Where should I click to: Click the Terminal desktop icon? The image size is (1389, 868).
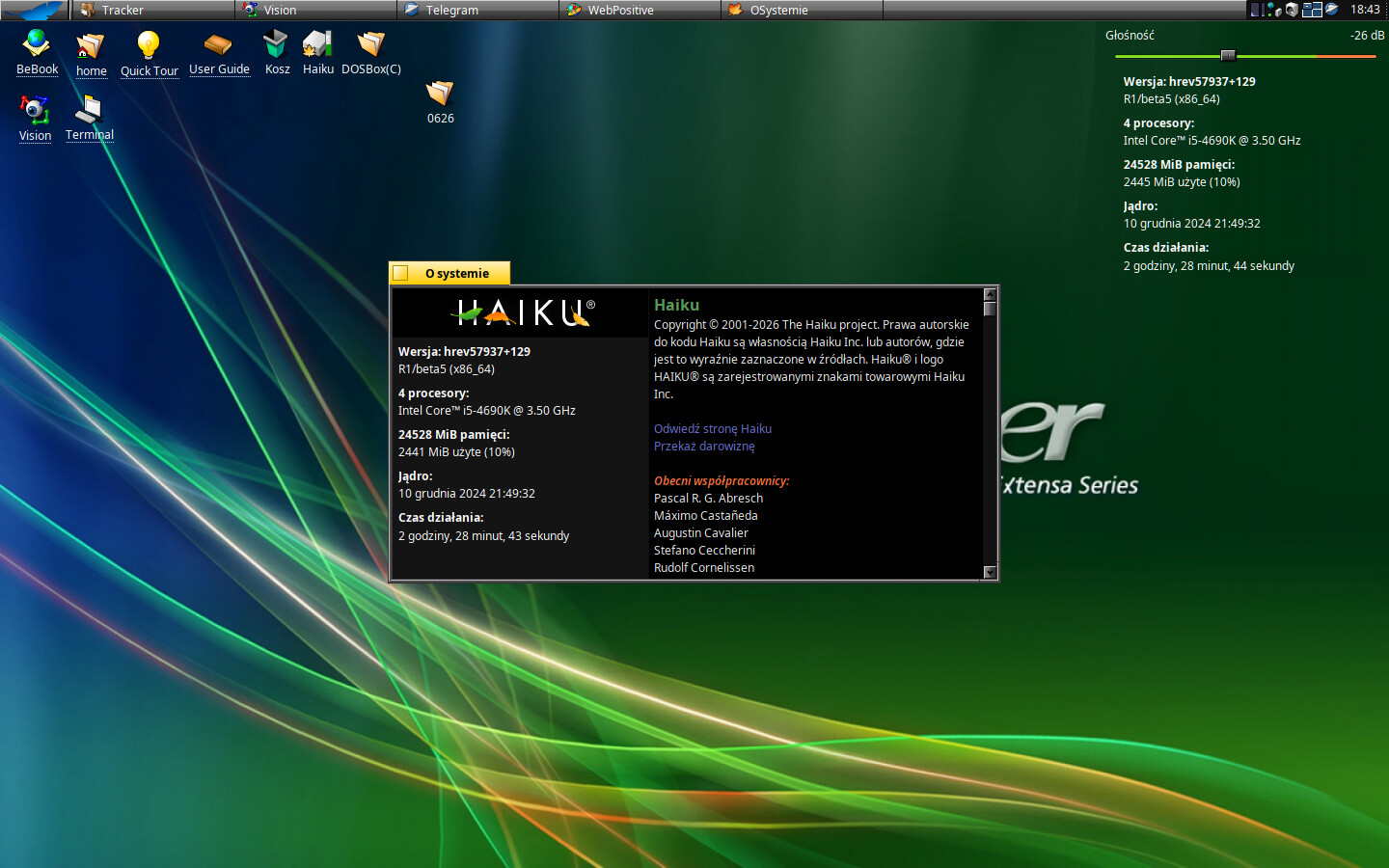[x=89, y=110]
